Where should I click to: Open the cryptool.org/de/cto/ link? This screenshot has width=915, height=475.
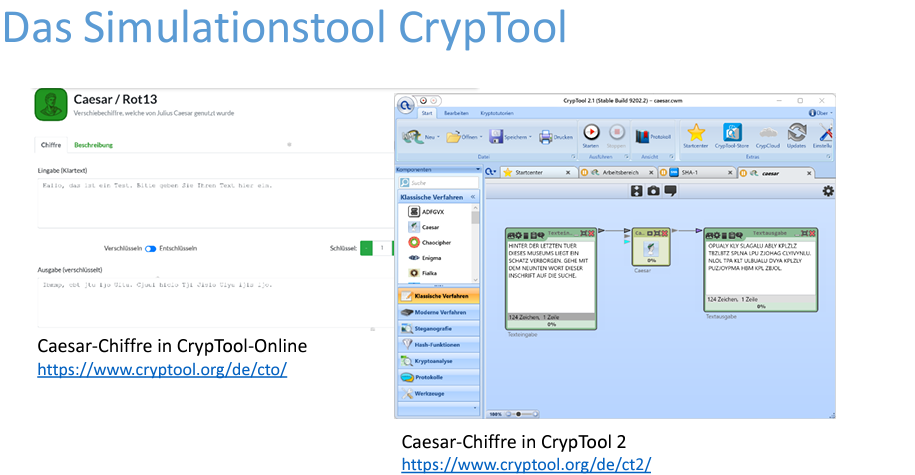point(162,369)
